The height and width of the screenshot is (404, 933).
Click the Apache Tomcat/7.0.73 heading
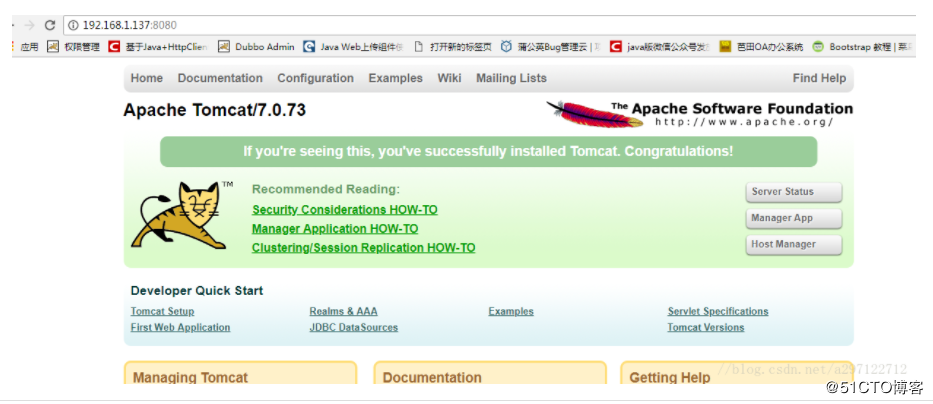pyautogui.click(x=215, y=110)
